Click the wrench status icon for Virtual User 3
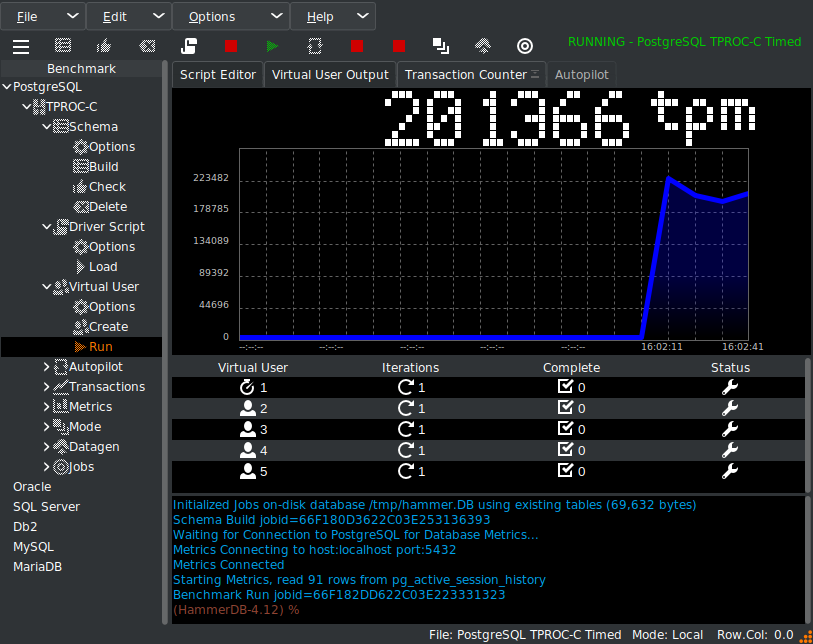This screenshot has height=644, width=813. [730, 429]
